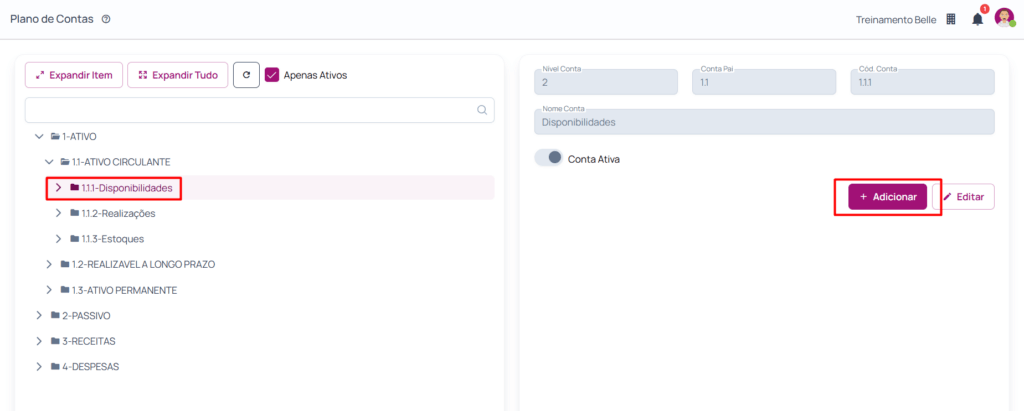Click the 4-DESPESAS folder icon
The height and width of the screenshot is (411, 1024).
pos(56,367)
